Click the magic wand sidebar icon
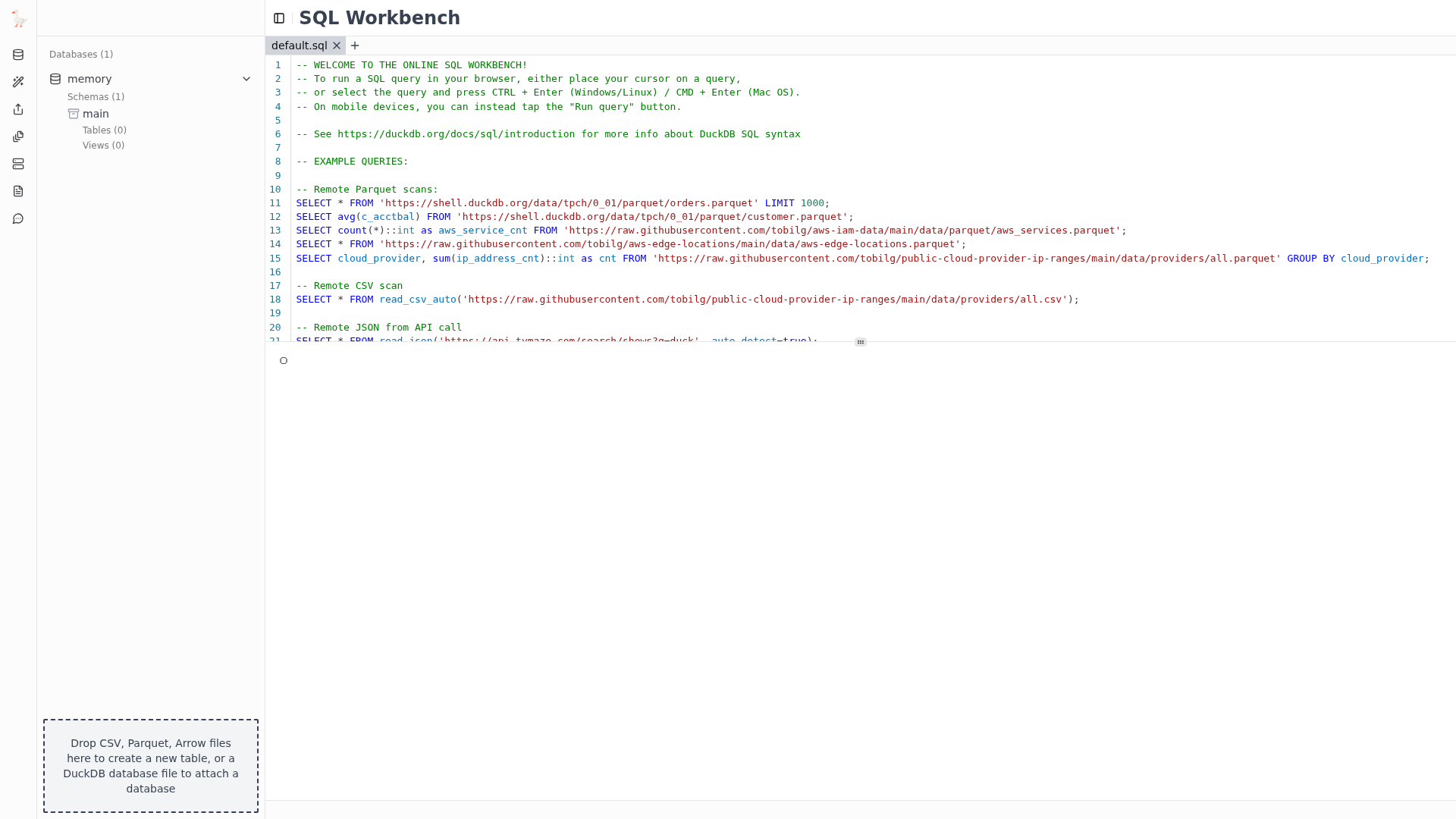Viewport: 1456px width, 819px height. click(x=18, y=82)
